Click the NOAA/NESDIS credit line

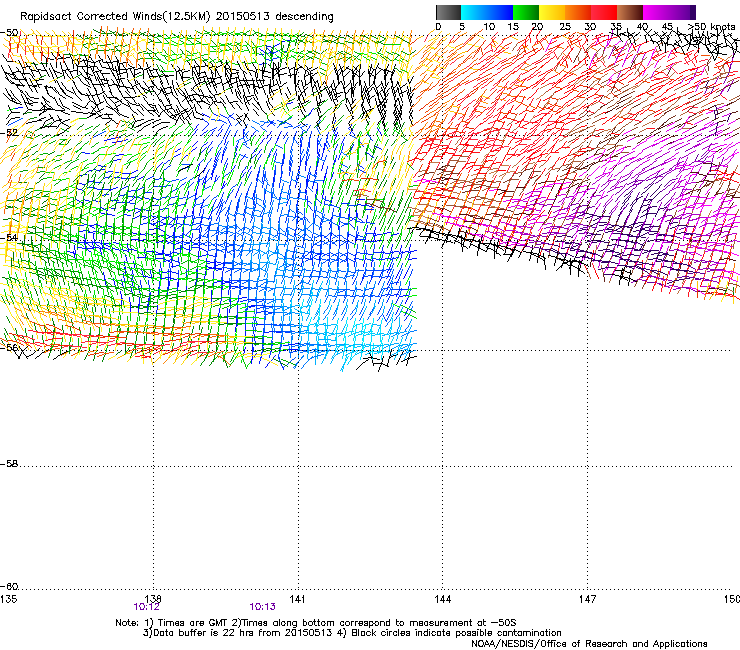[x=589, y=644]
